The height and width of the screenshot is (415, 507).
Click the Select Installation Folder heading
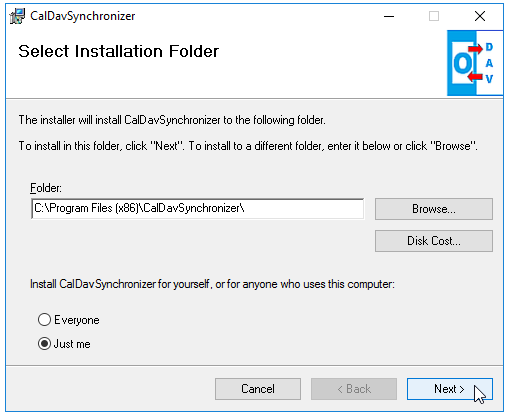coord(119,51)
